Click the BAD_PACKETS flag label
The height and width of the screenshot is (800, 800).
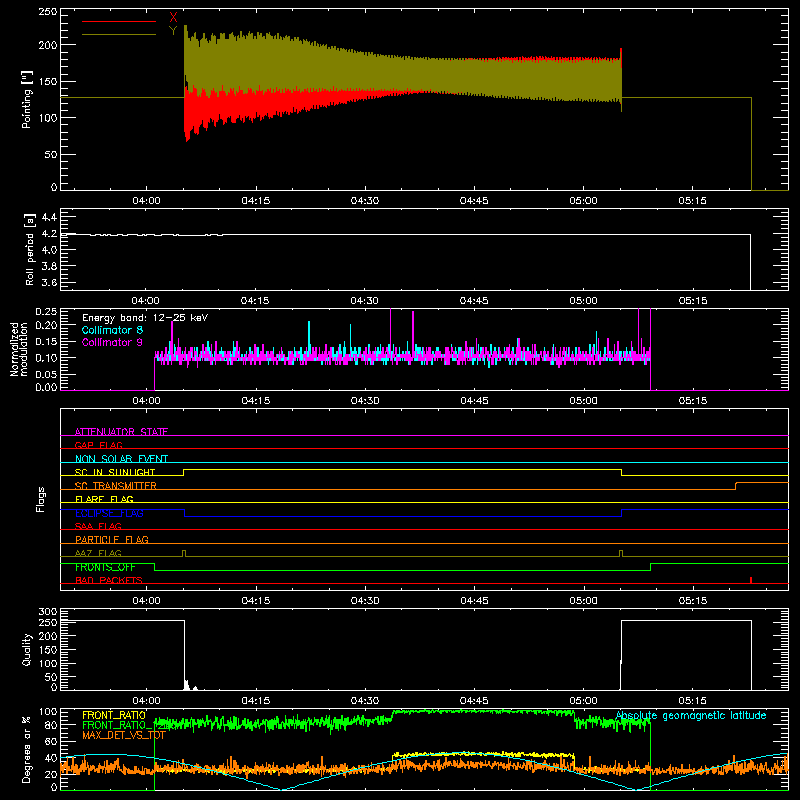[x=109, y=580]
